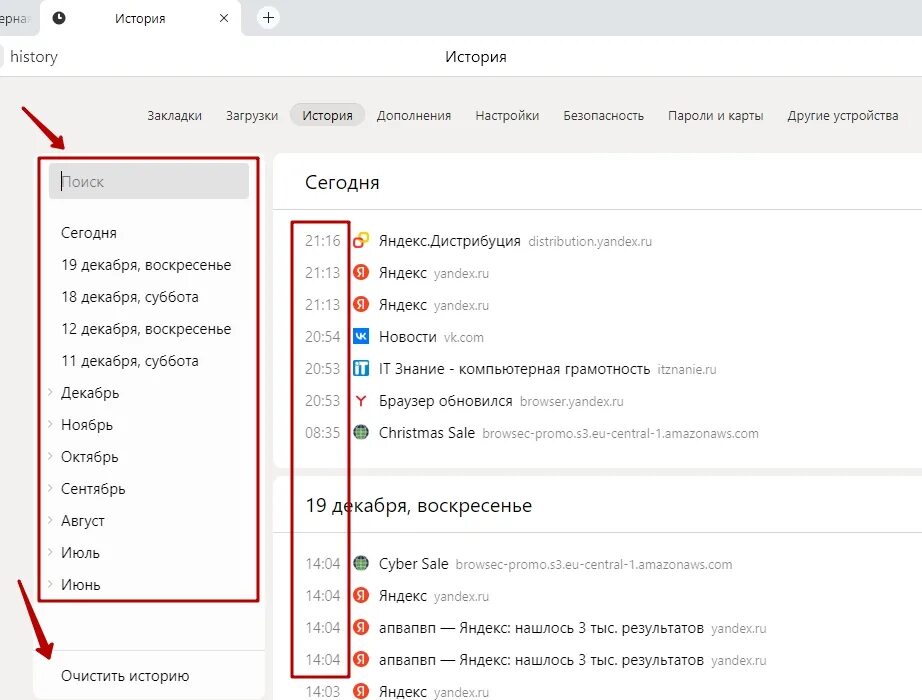The image size is (922, 700).
Task: Open the Браузер обновился history entry
Action: point(446,401)
